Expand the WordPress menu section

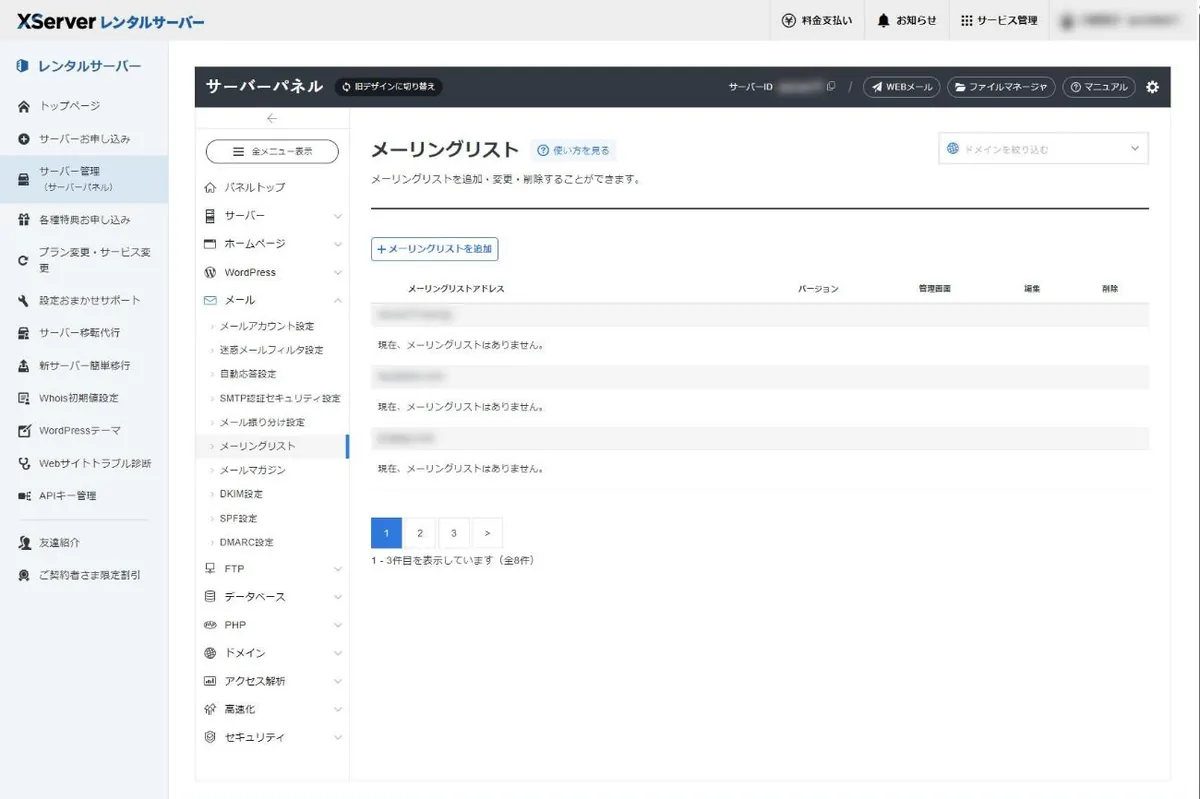pos(272,272)
